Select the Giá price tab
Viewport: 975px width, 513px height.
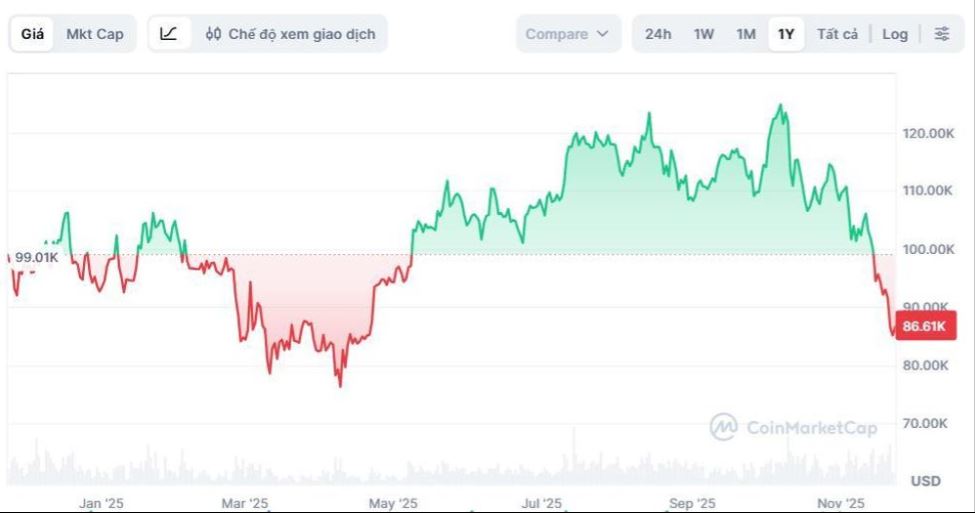tap(33, 34)
